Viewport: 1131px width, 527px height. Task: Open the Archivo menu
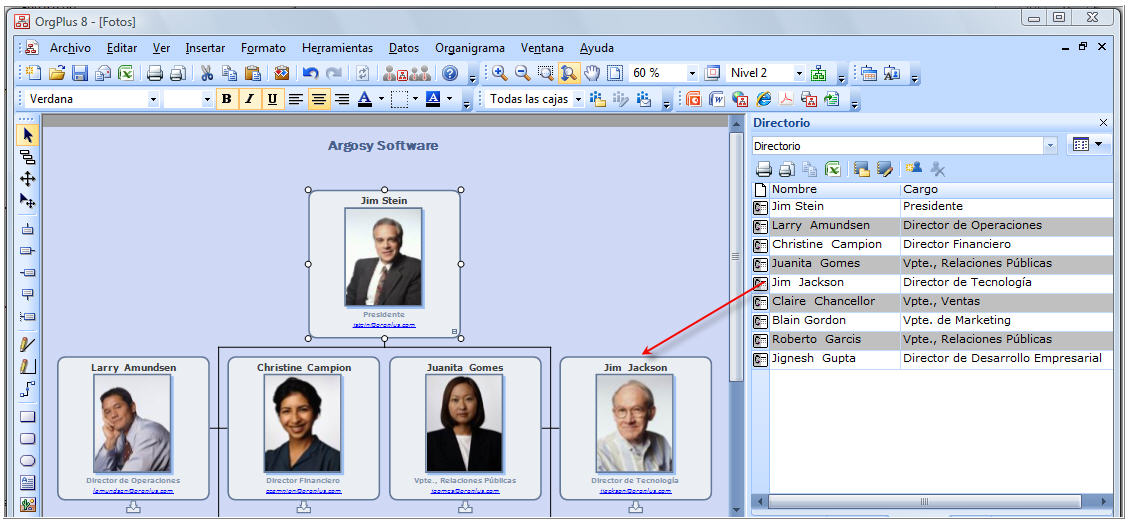70,48
